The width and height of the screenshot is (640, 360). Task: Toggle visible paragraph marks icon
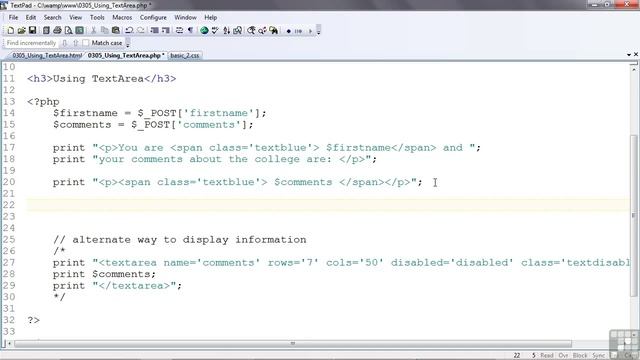[x=190, y=31]
